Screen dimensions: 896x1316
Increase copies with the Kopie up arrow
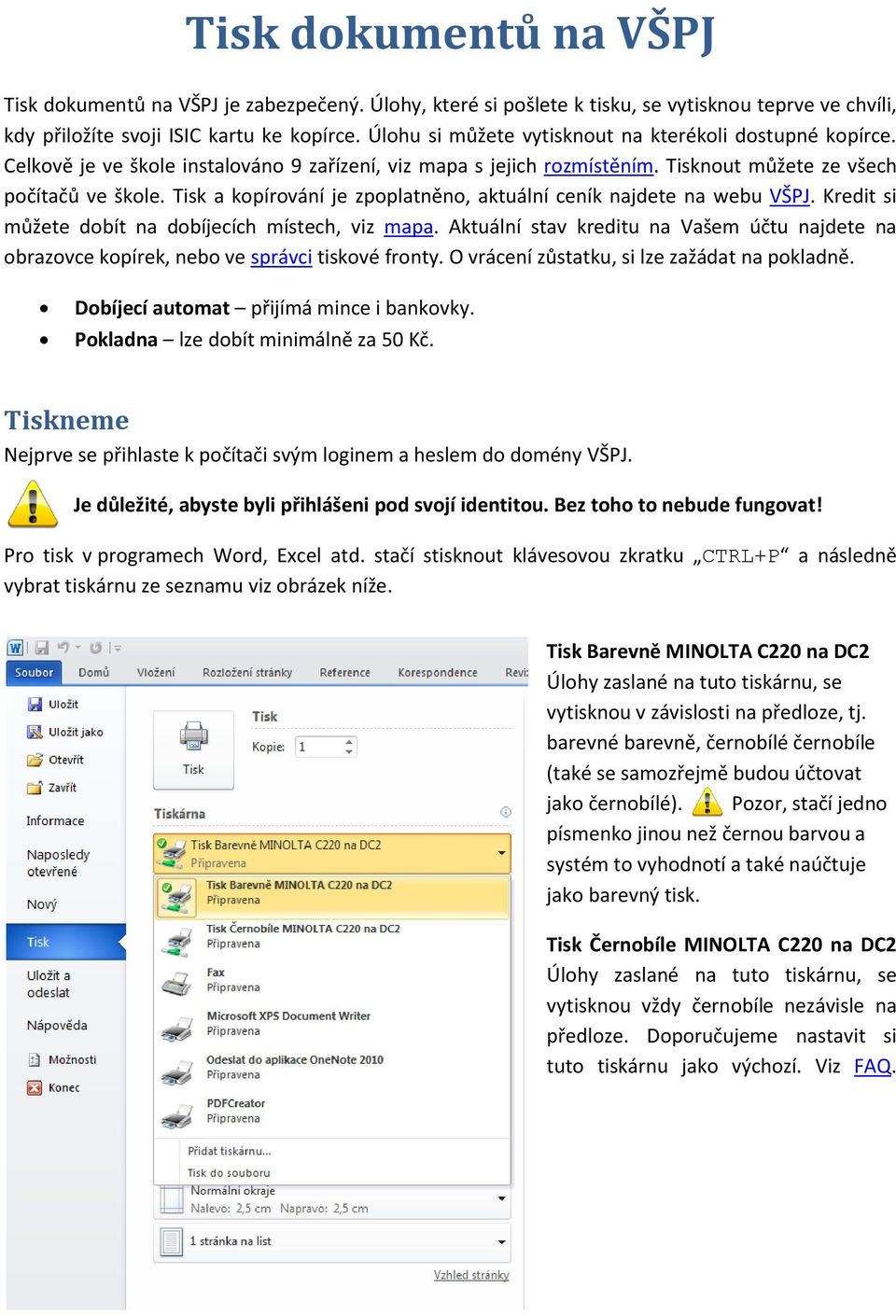pyautogui.click(x=349, y=742)
